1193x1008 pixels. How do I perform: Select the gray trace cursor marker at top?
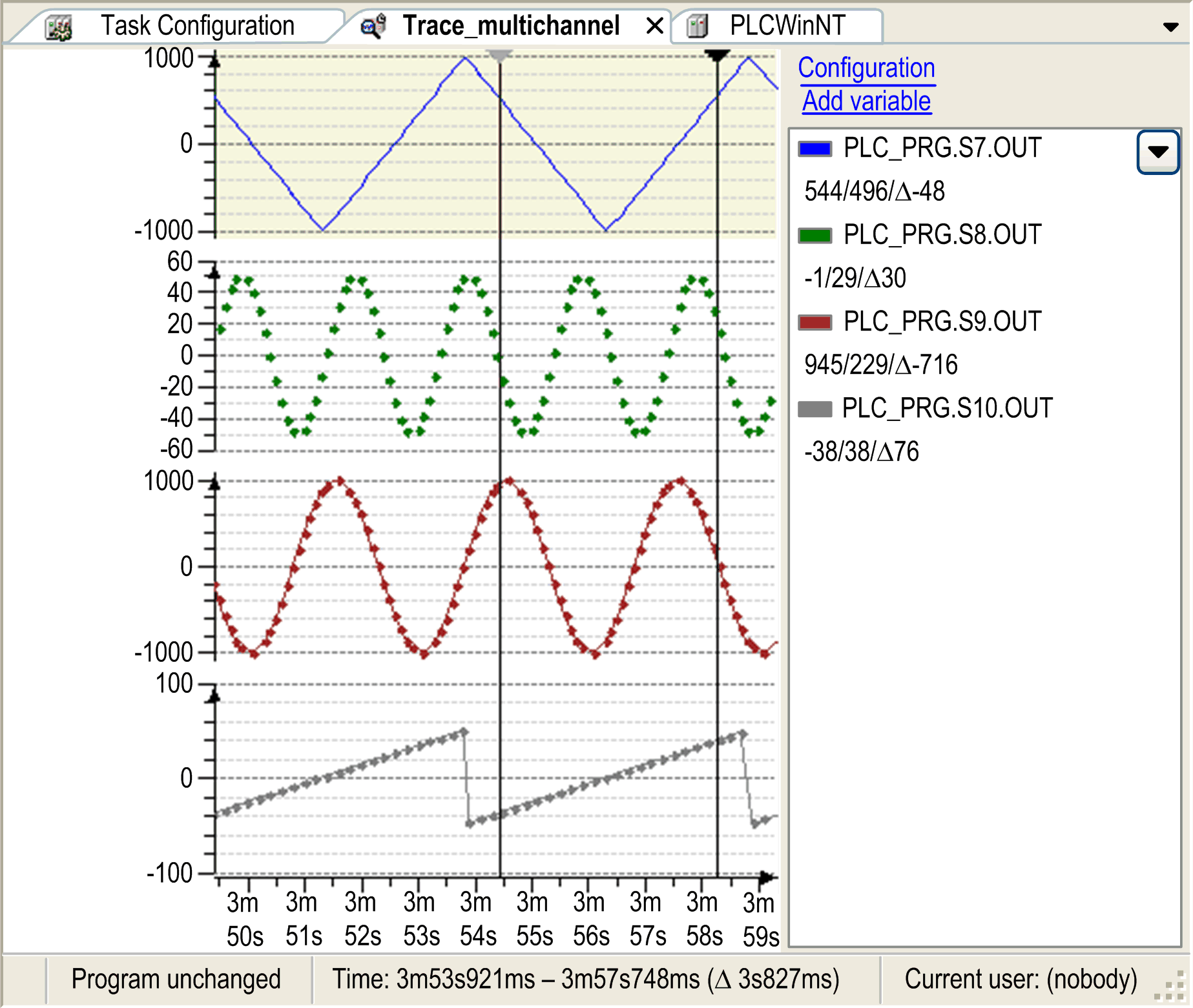click(499, 56)
